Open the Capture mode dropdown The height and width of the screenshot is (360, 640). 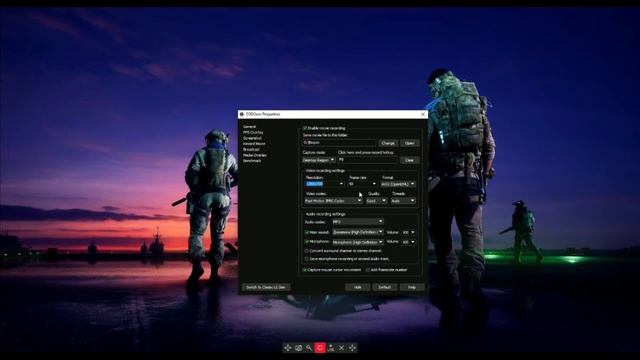[319, 160]
